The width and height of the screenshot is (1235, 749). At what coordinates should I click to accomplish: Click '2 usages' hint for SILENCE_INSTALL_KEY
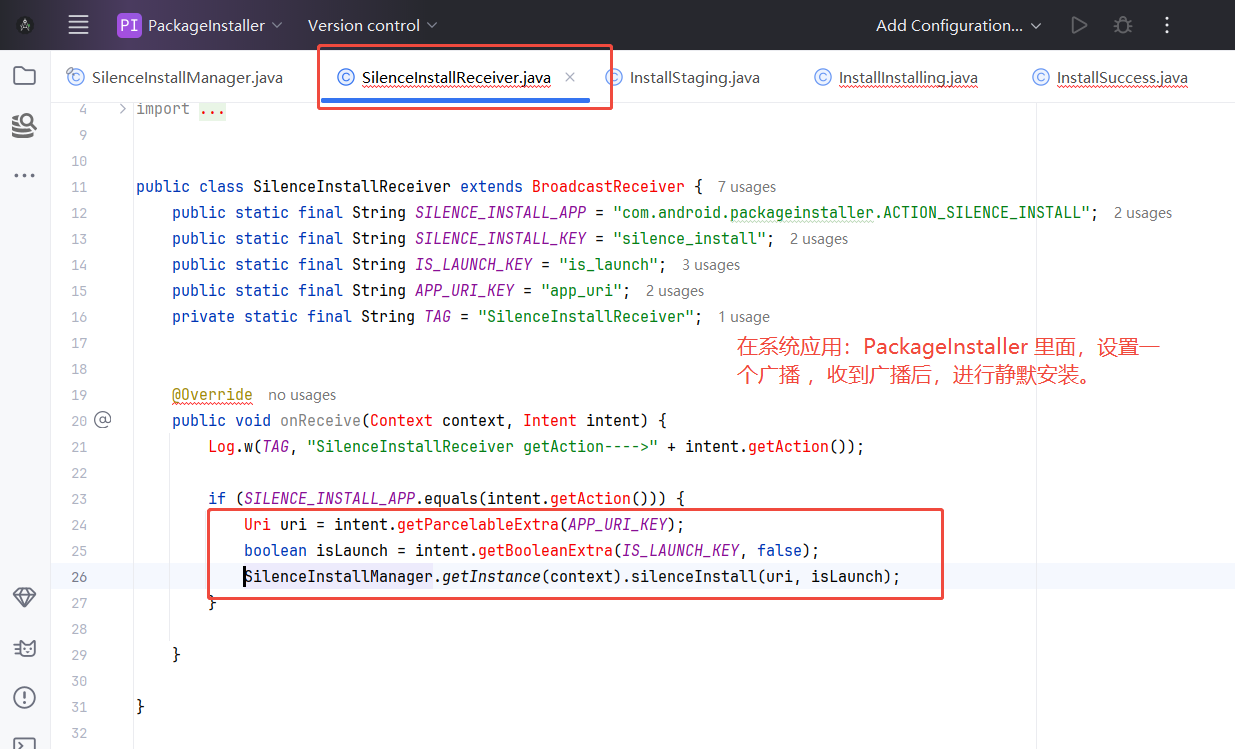pyautogui.click(x=818, y=239)
